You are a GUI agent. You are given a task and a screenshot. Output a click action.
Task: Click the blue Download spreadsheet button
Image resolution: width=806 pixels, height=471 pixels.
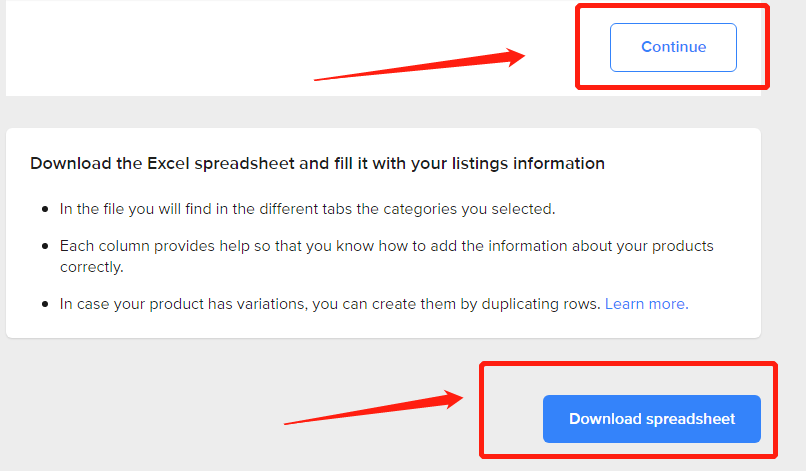[x=652, y=419]
